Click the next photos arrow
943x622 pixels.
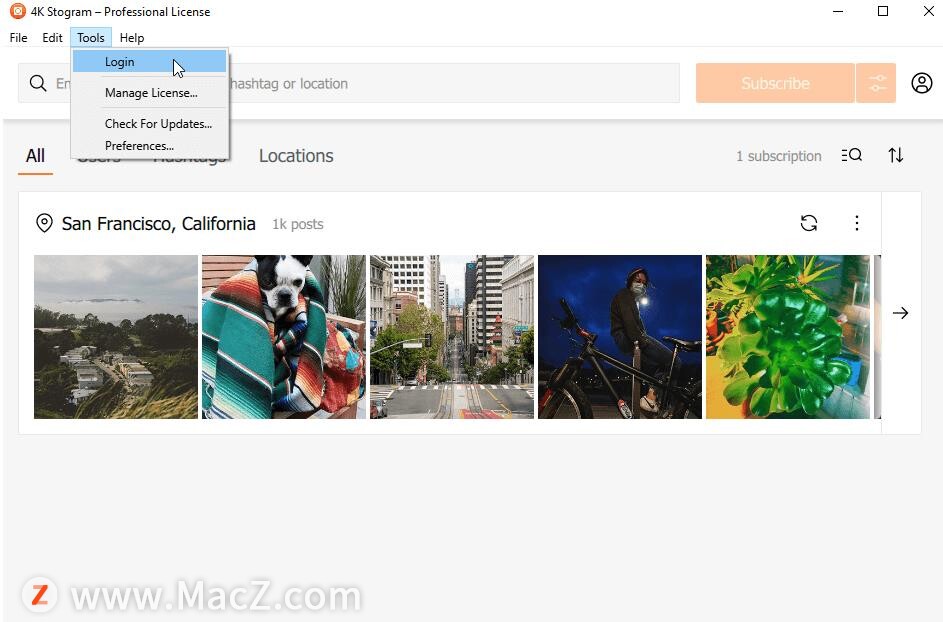tap(900, 313)
